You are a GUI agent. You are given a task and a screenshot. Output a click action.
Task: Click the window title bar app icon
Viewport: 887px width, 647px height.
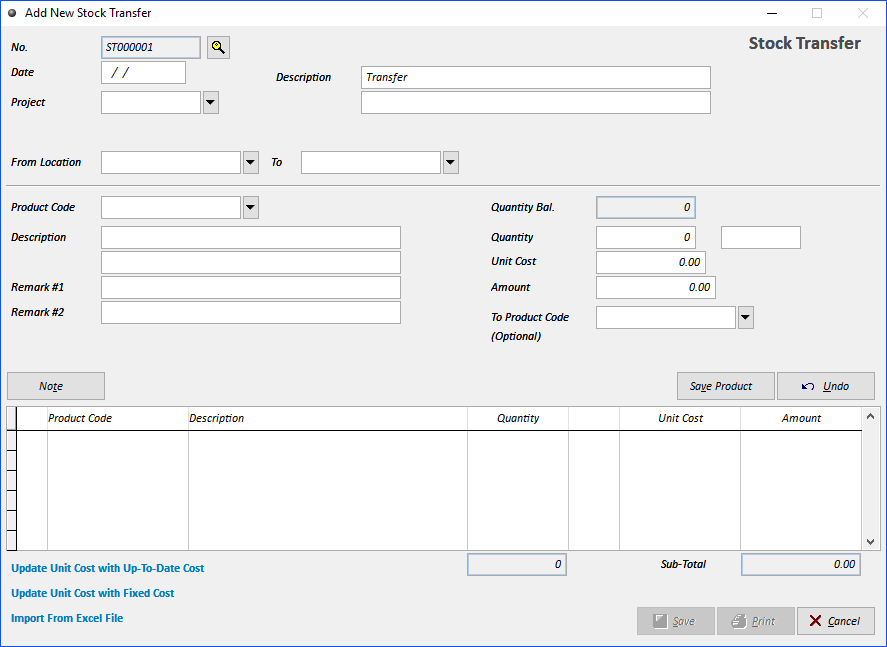coord(12,13)
